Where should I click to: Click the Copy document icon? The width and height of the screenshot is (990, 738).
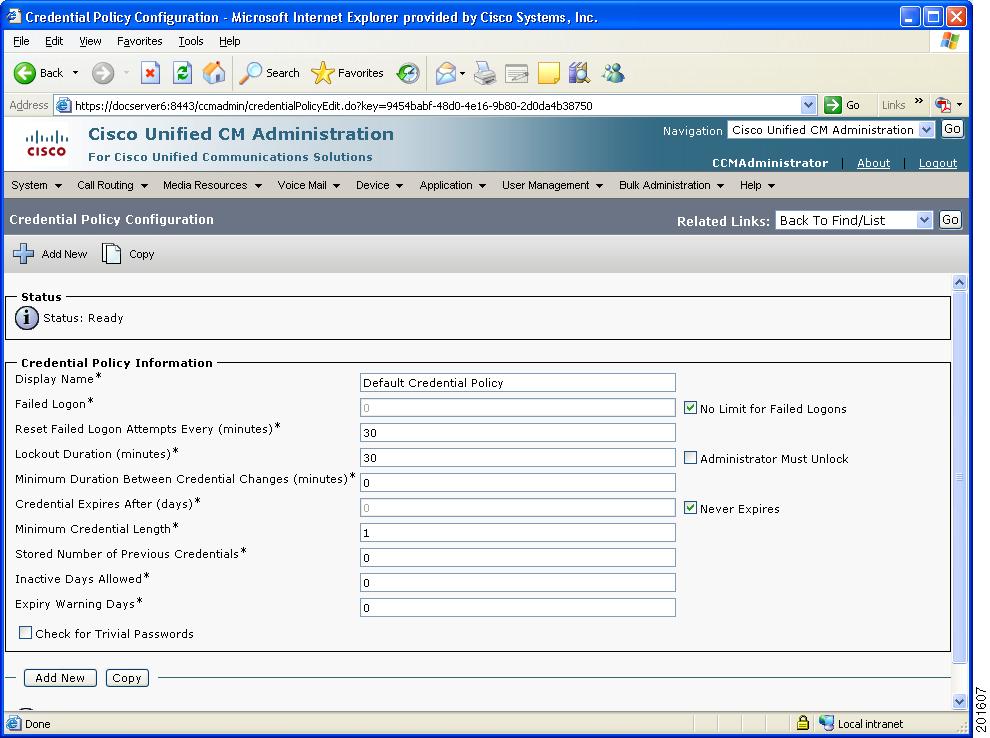coord(111,254)
